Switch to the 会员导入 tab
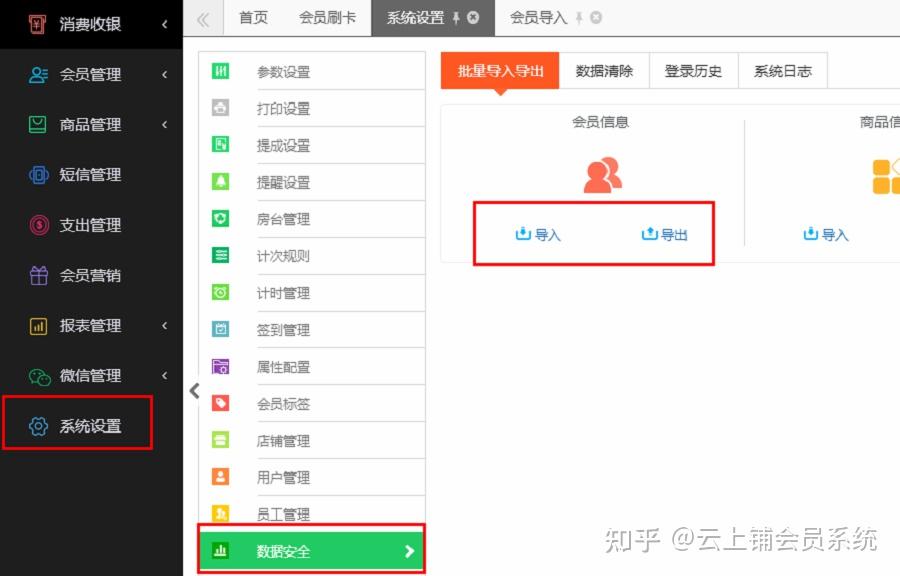This screenshot has height=576, width=900. click(538, 18)
